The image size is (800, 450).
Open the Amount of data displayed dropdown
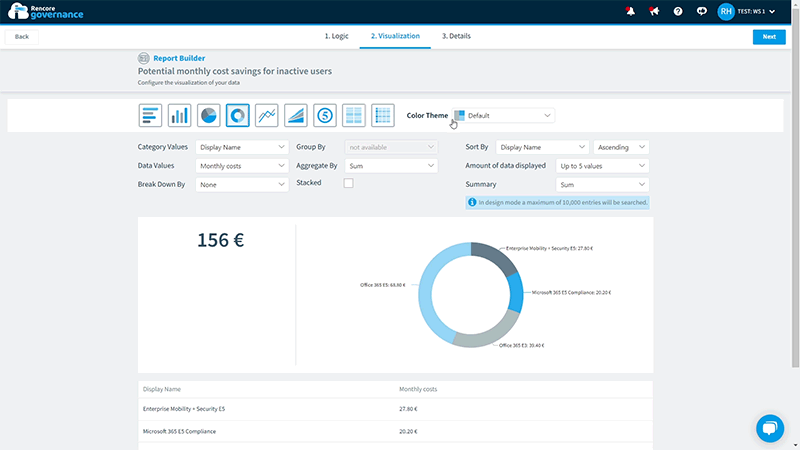coord(602,166)
